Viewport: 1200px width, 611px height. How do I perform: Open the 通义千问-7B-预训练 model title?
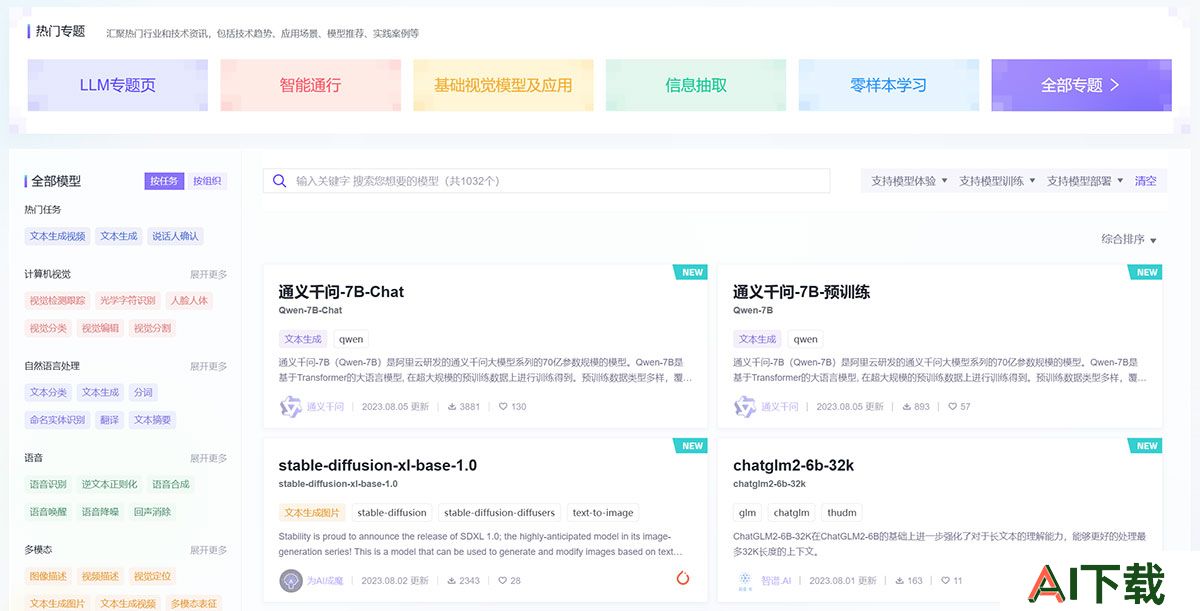click(x=801, y=292)
